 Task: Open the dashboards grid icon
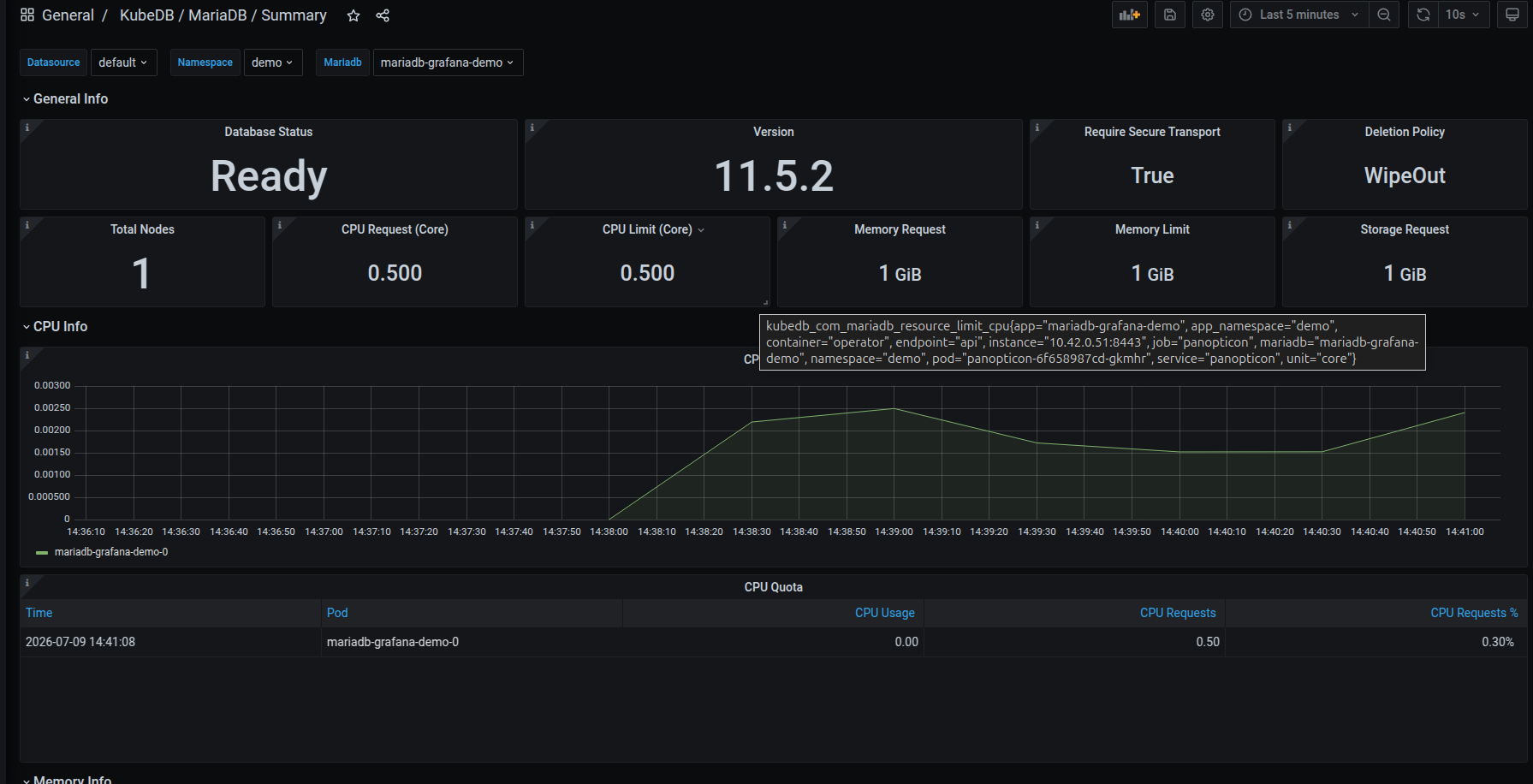click(x=27, y=15)
